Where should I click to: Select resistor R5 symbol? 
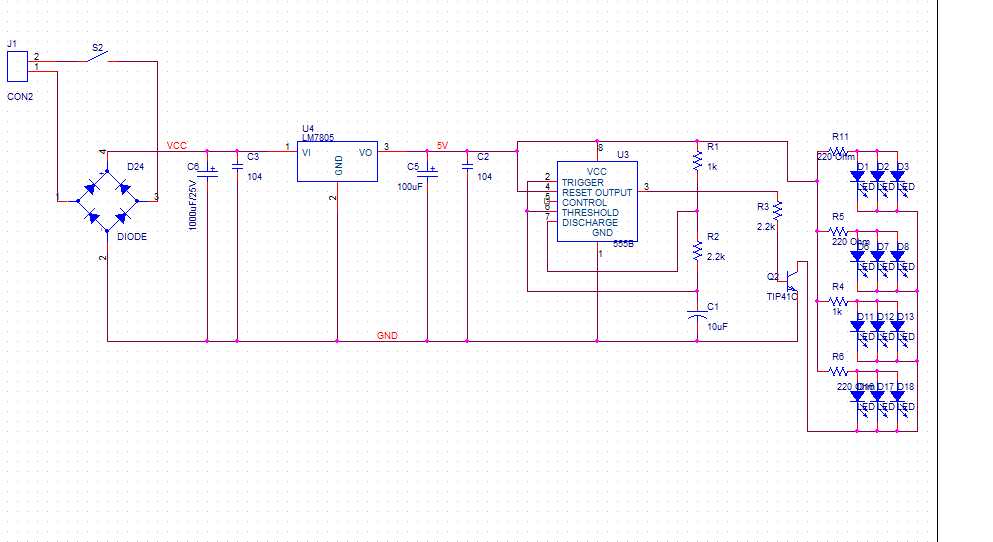837,231
